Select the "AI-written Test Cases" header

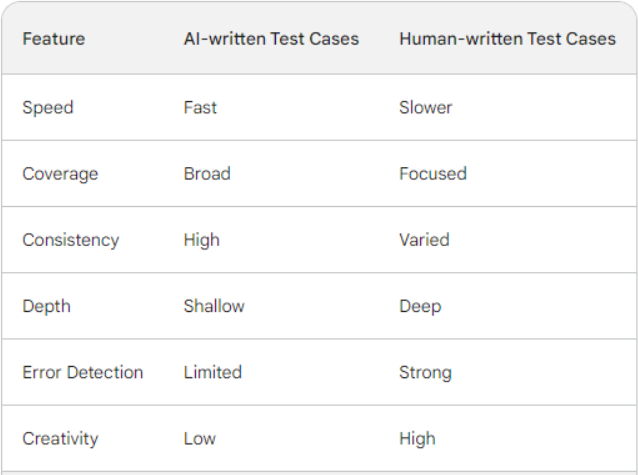pos(271,39)
